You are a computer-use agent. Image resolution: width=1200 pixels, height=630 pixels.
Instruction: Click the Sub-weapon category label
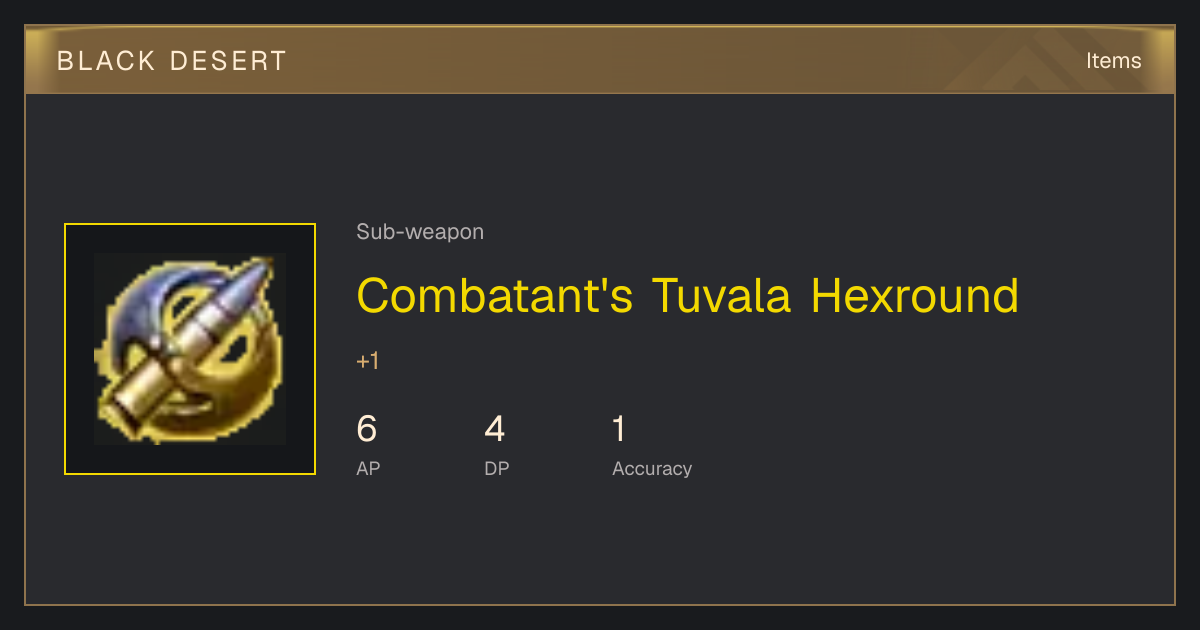point(420,232)
